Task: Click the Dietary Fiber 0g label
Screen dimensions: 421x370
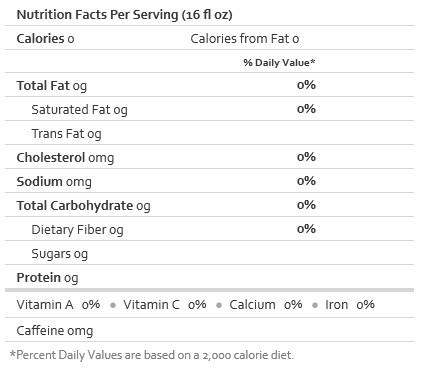Action: click(x=77, y=230)
